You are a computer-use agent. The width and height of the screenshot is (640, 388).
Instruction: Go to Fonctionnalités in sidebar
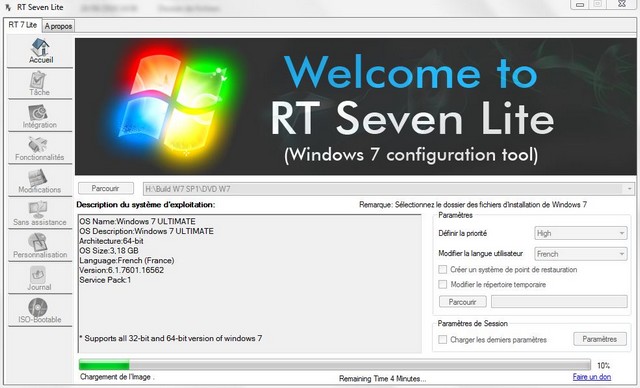[40, 149]
